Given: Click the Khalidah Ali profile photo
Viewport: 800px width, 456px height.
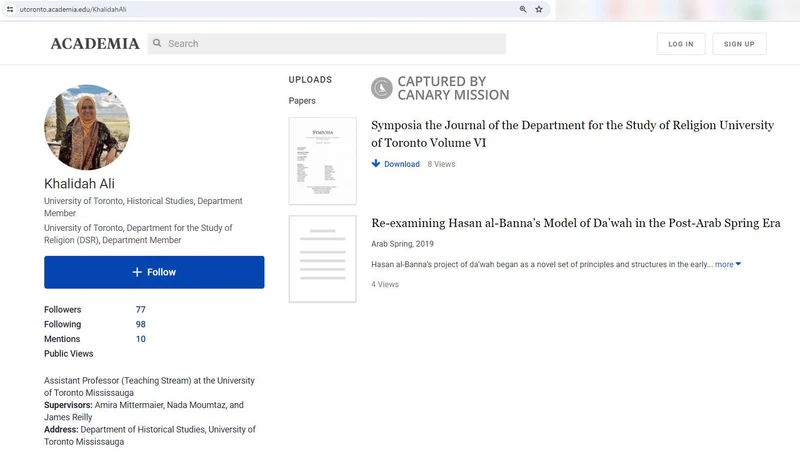Looking at the screenshot, I should tap(87, 127).
